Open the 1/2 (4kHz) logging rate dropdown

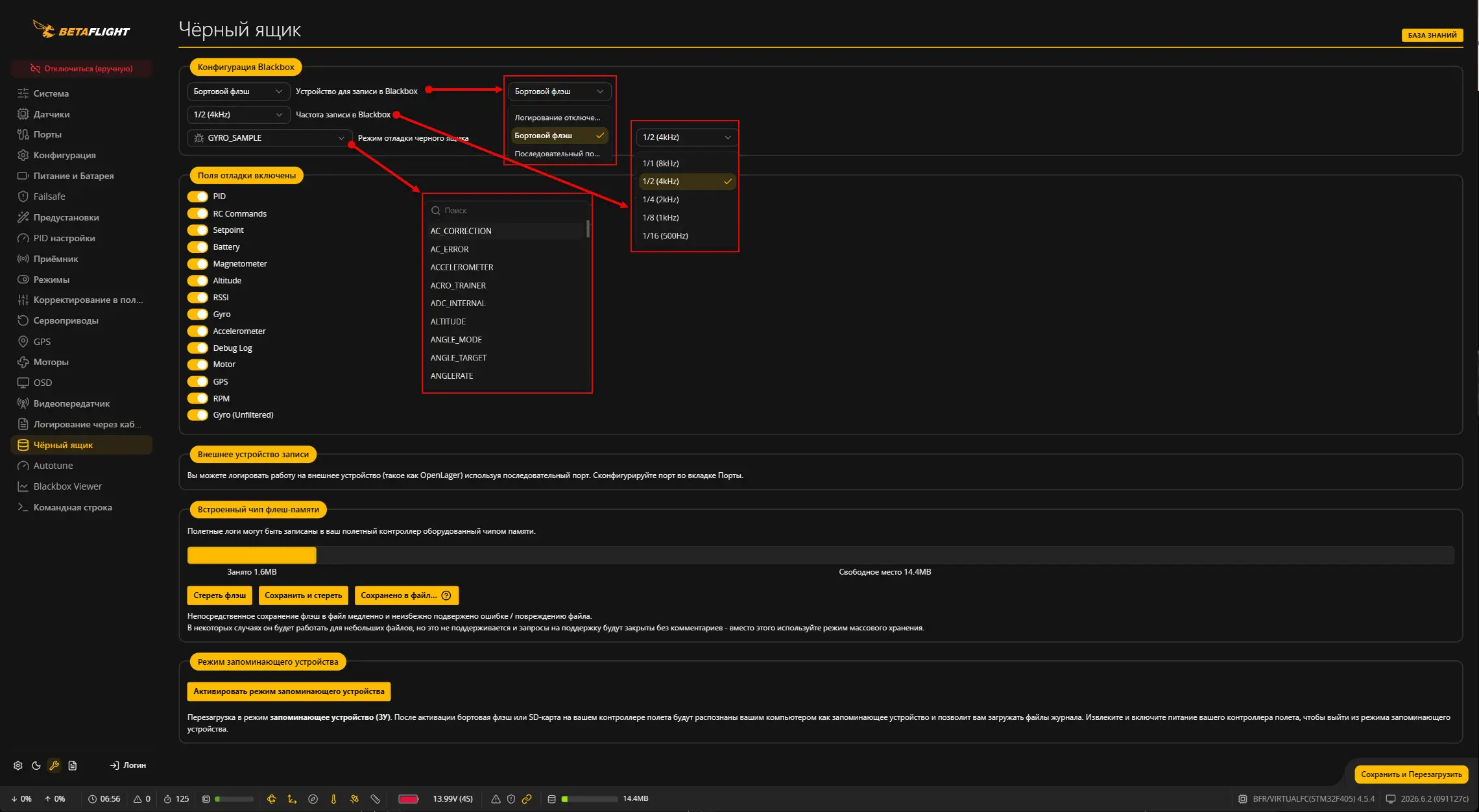pyautogui.click(x=238, y=115)
